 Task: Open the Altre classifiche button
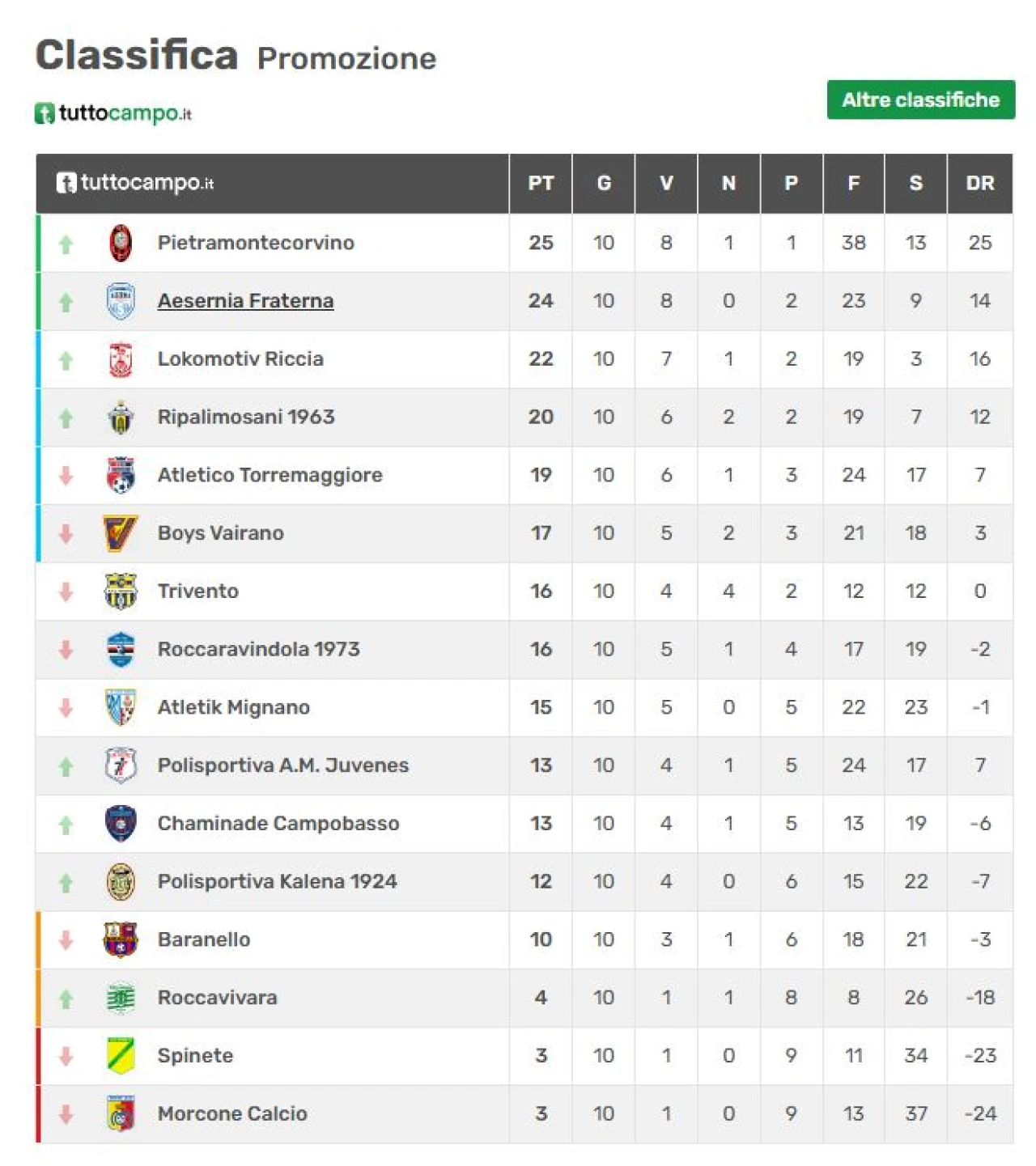(x=920, y=100)
